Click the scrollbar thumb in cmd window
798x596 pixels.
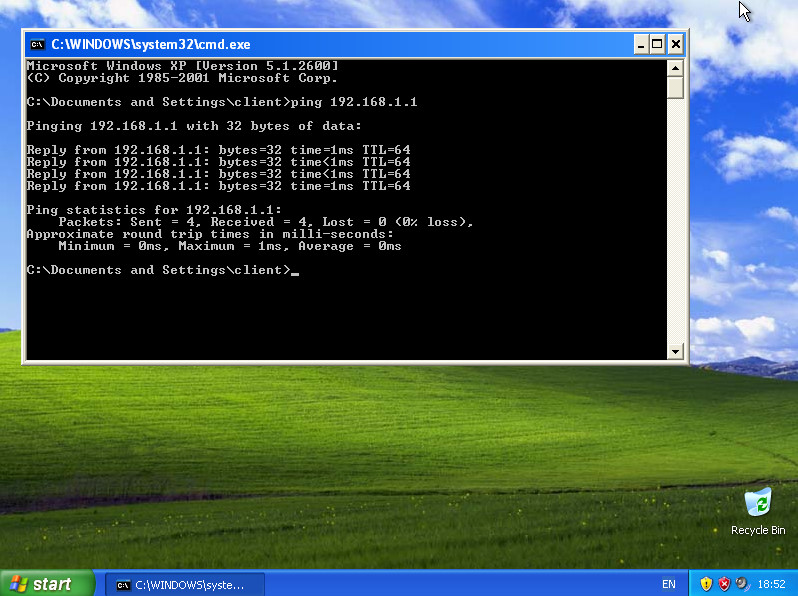coord(675,88)
